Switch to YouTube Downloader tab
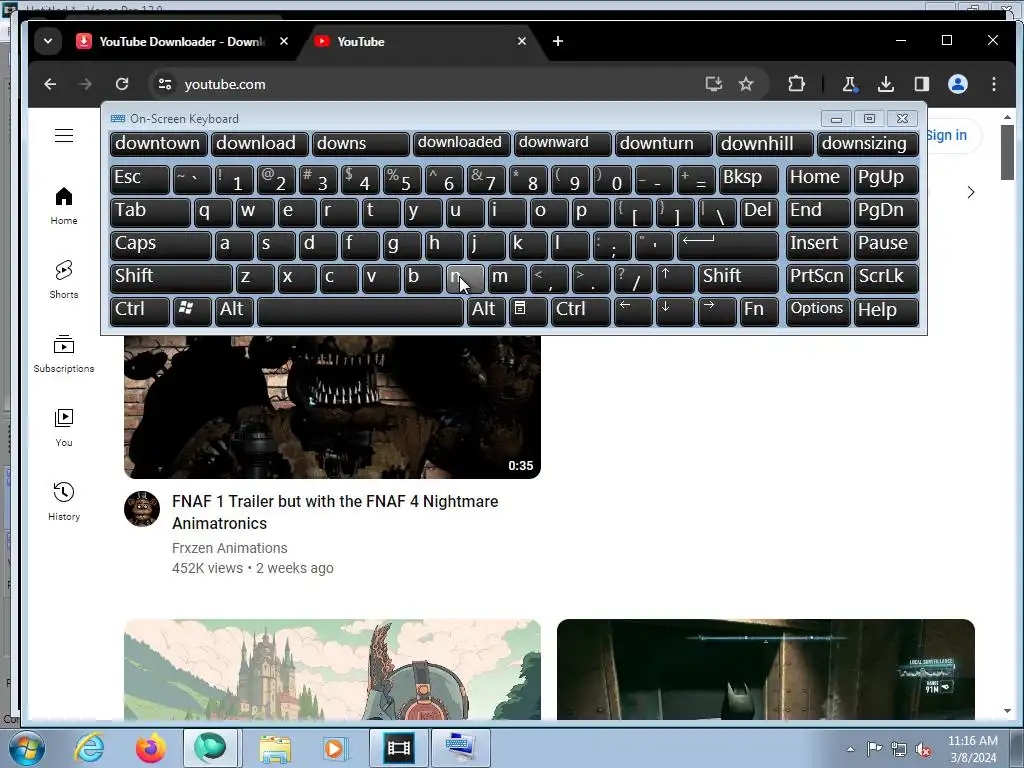 point(182,41)
